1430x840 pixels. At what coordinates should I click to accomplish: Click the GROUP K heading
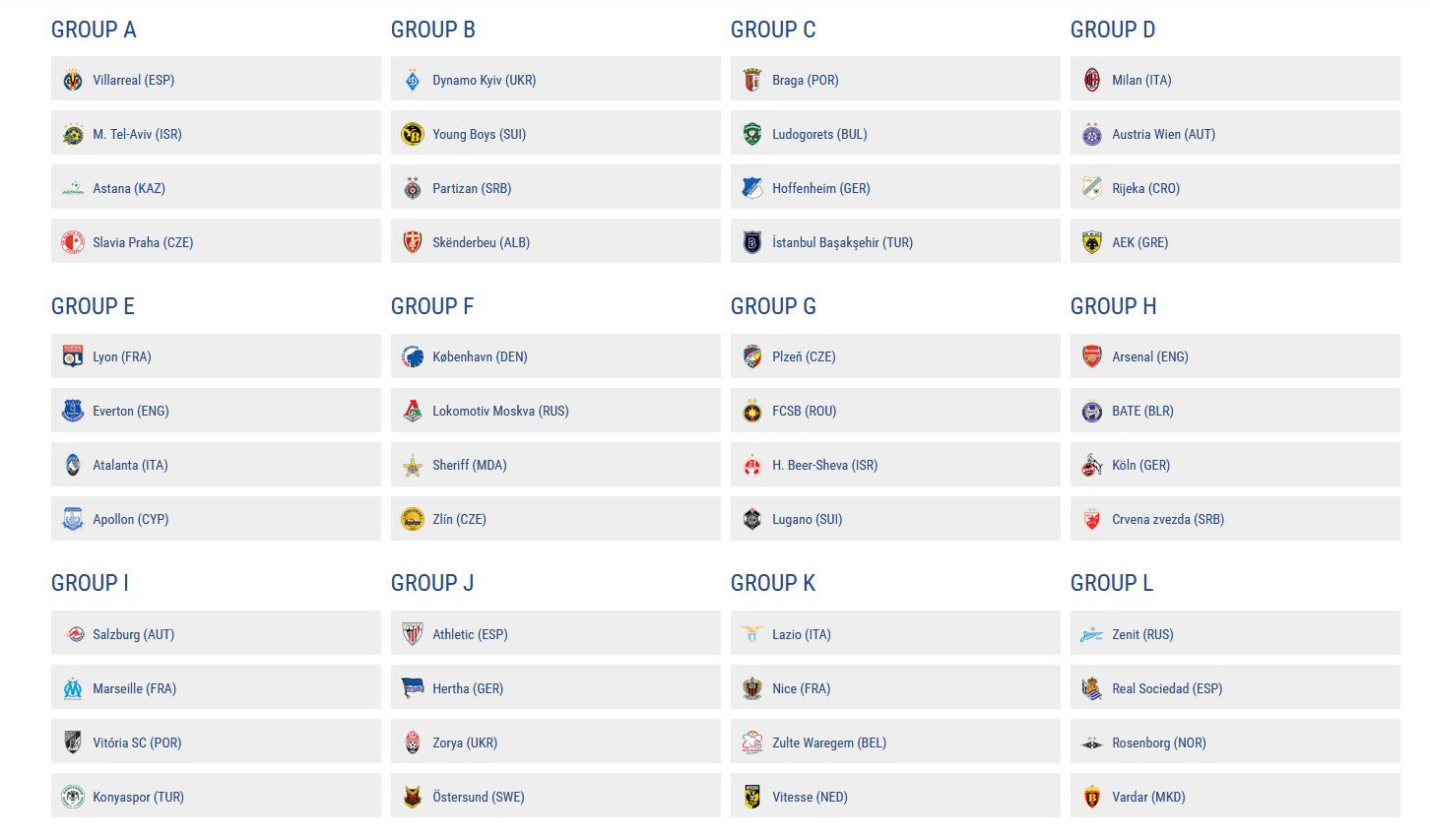click(773, 583)
